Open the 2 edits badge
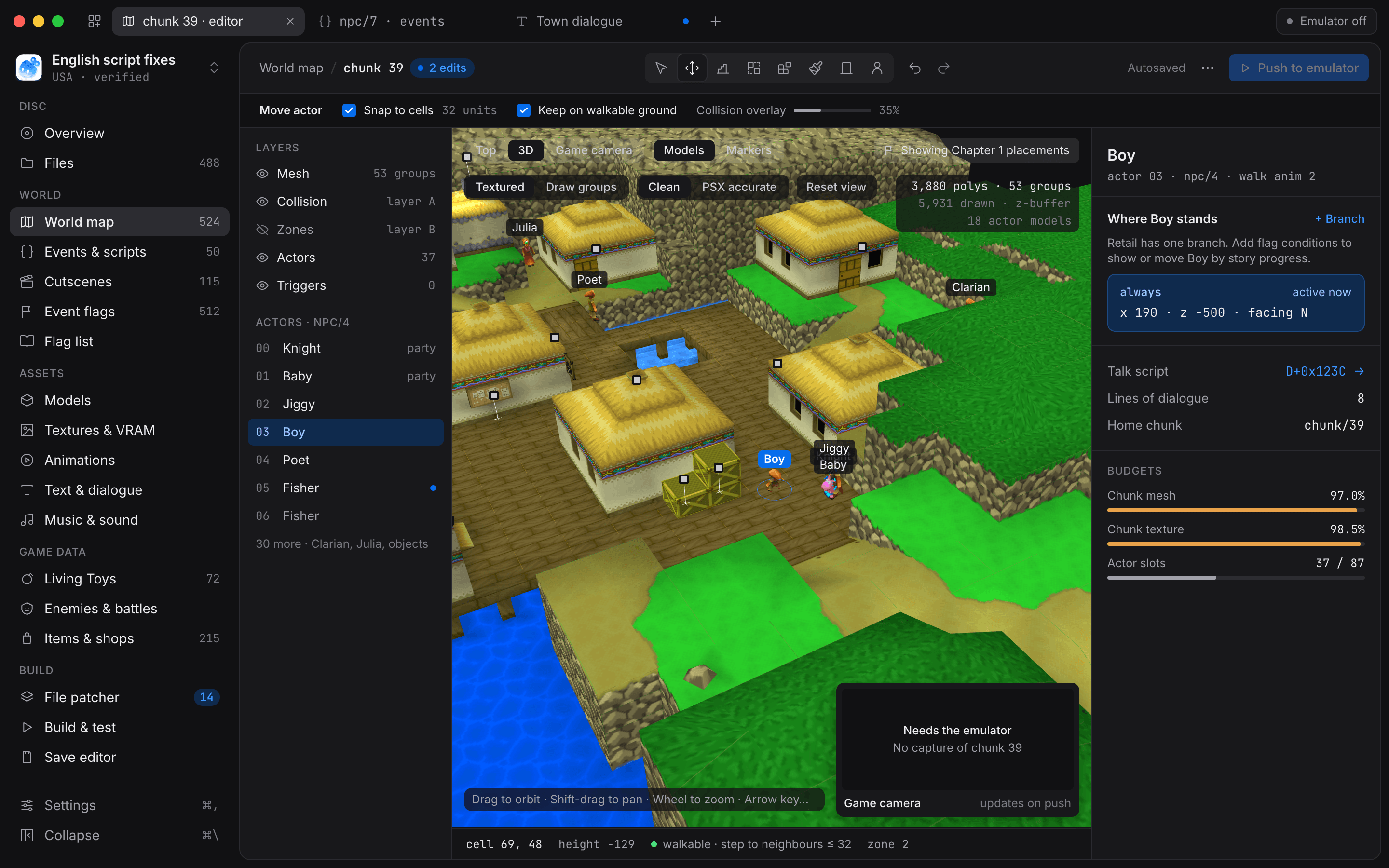The height and width of the screenshot is (868, 1389). click(x=442, y=68)
